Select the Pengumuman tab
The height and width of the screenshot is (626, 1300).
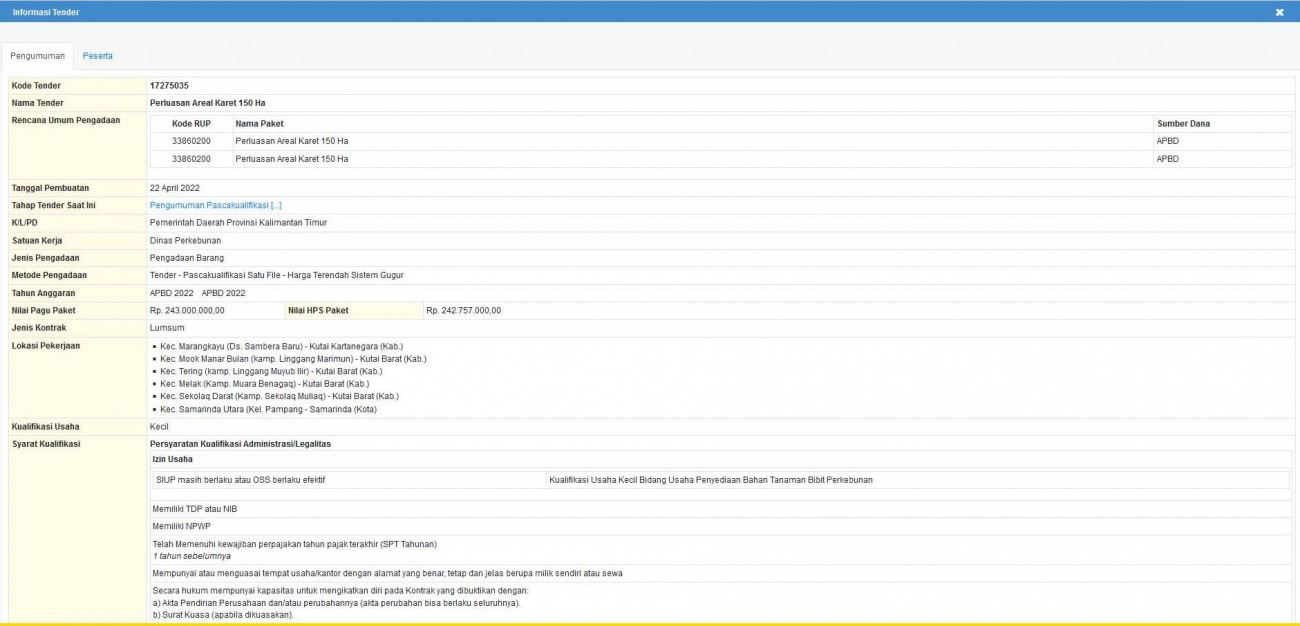click(x=37, y=56)
